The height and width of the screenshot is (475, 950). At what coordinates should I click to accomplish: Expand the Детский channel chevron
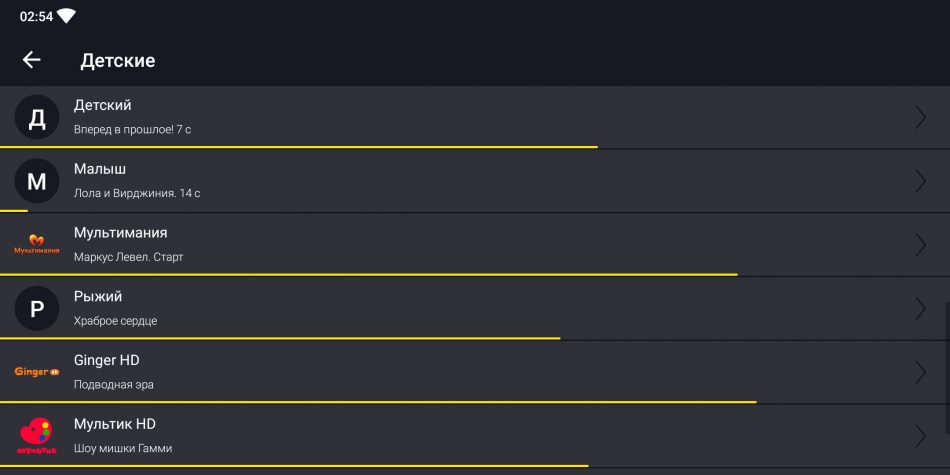pyautogui.click(x=920, y=118)
